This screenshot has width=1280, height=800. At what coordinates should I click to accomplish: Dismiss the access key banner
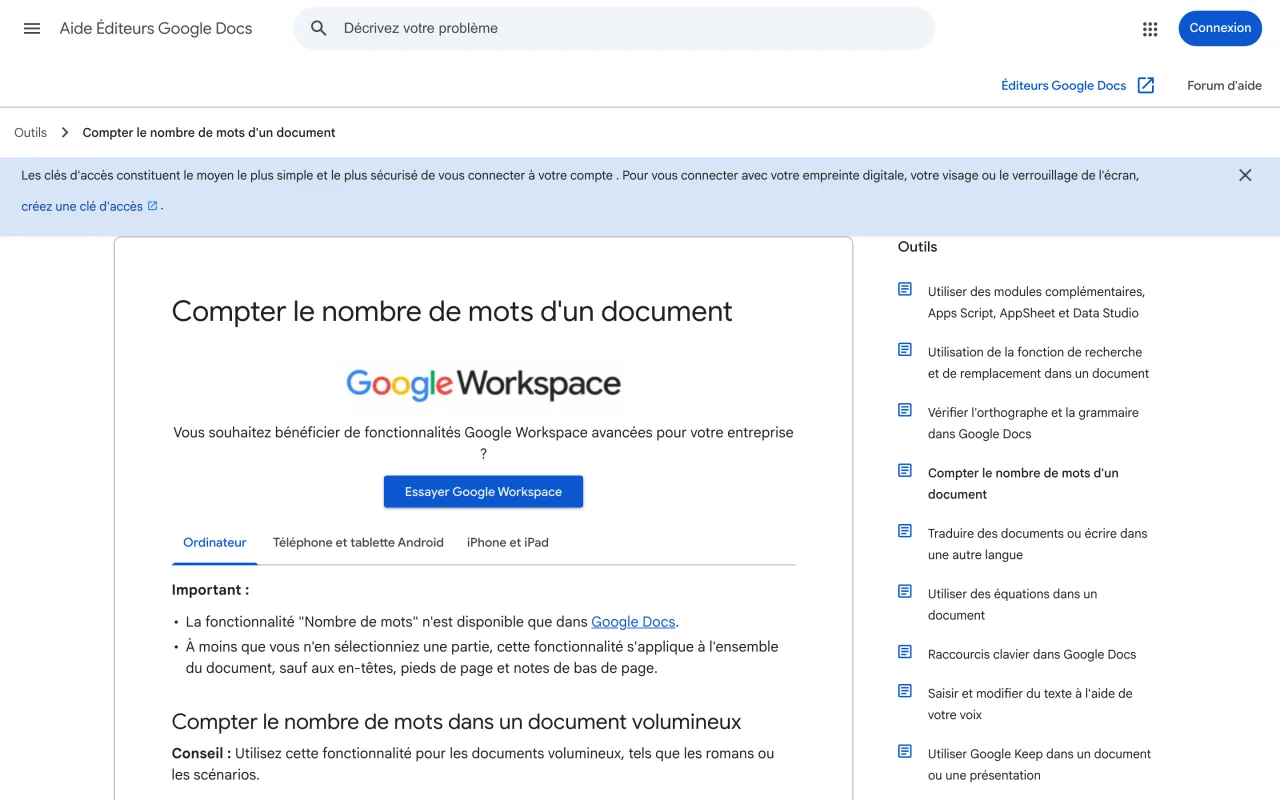[x=1245, y=175]
